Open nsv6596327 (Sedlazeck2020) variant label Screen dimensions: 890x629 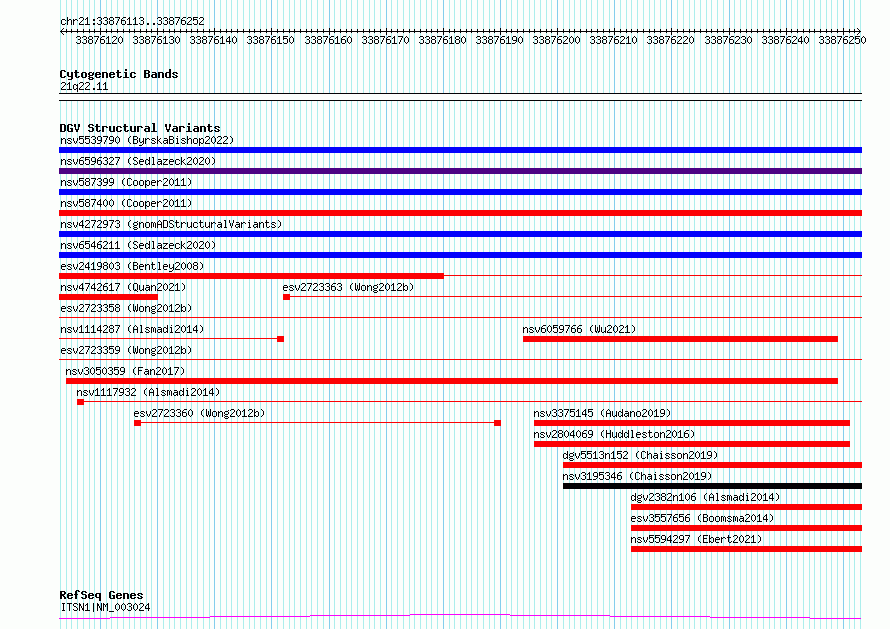click(138, 161)
